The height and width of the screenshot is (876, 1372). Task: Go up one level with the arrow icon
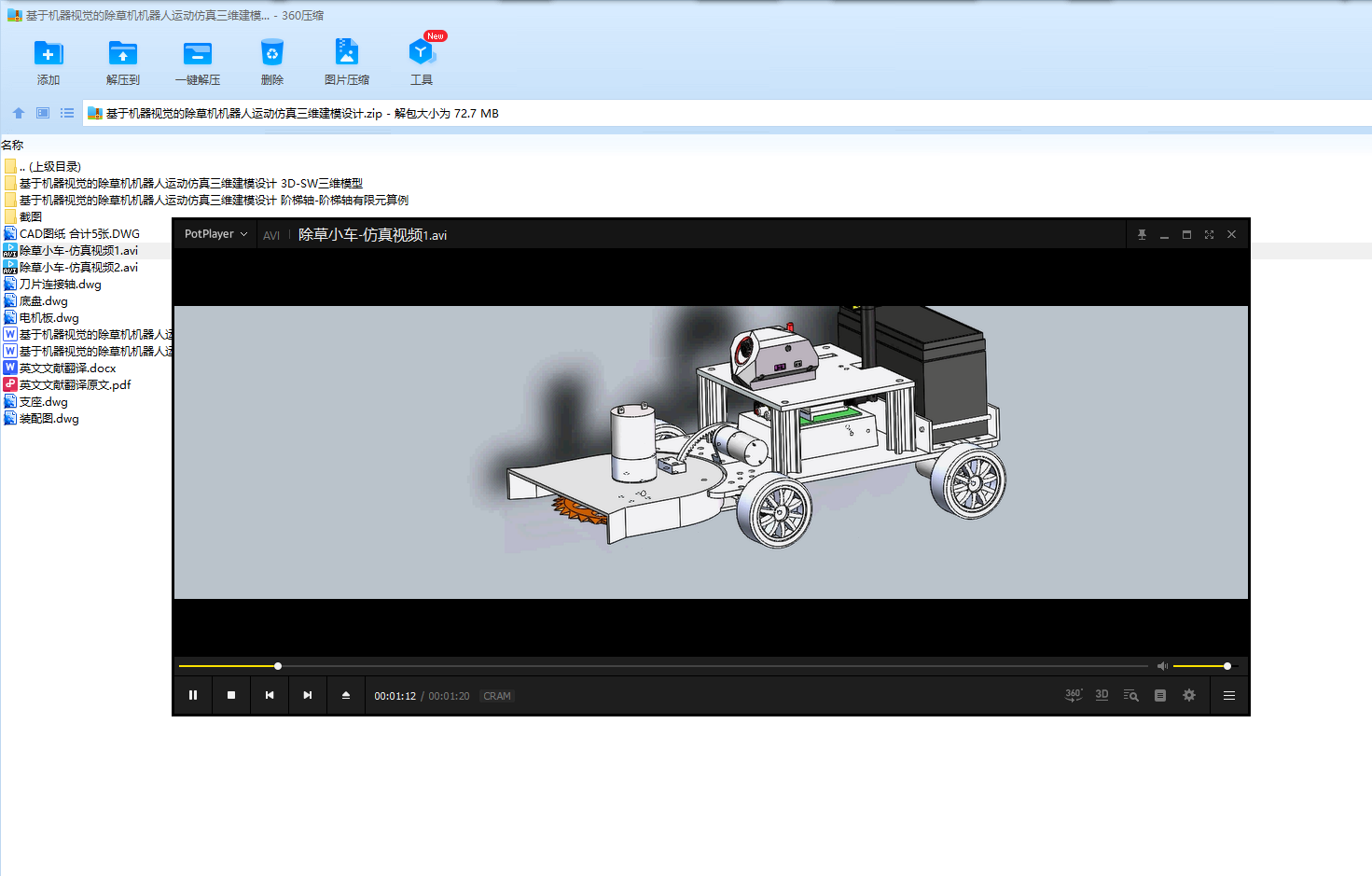pyautogui.click(x=19, y=113)
